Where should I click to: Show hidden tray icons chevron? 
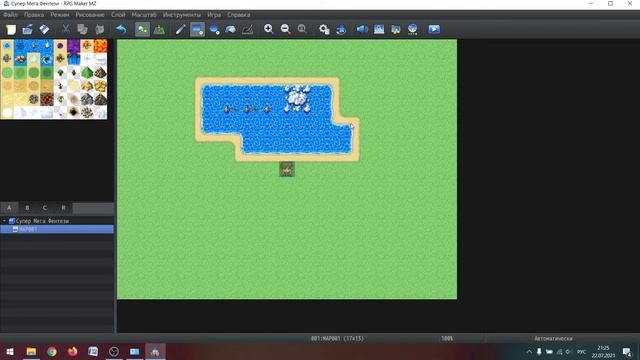[x=529, y=351]
